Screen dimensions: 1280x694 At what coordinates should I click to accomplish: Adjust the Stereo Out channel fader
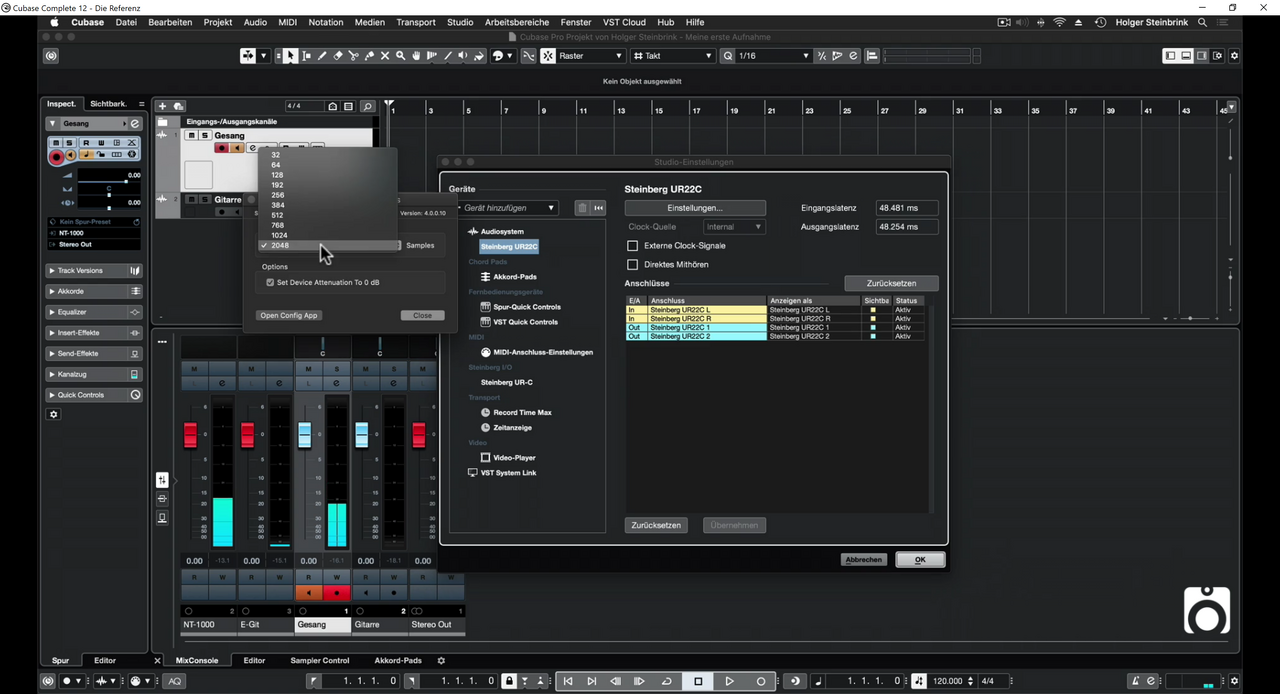click(418, 435)
